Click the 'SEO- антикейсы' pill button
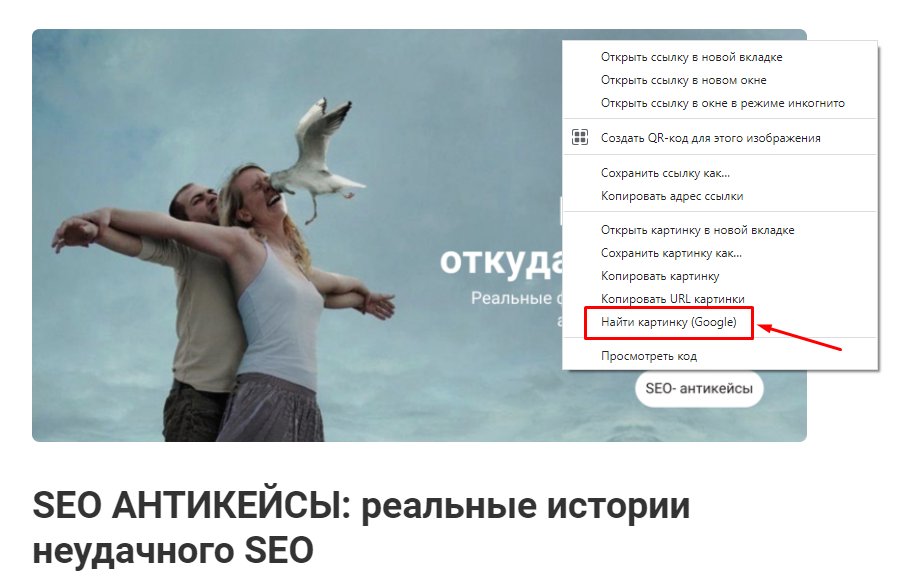Image resolution: width=917 pixels, height=584 pixels. 698,390
